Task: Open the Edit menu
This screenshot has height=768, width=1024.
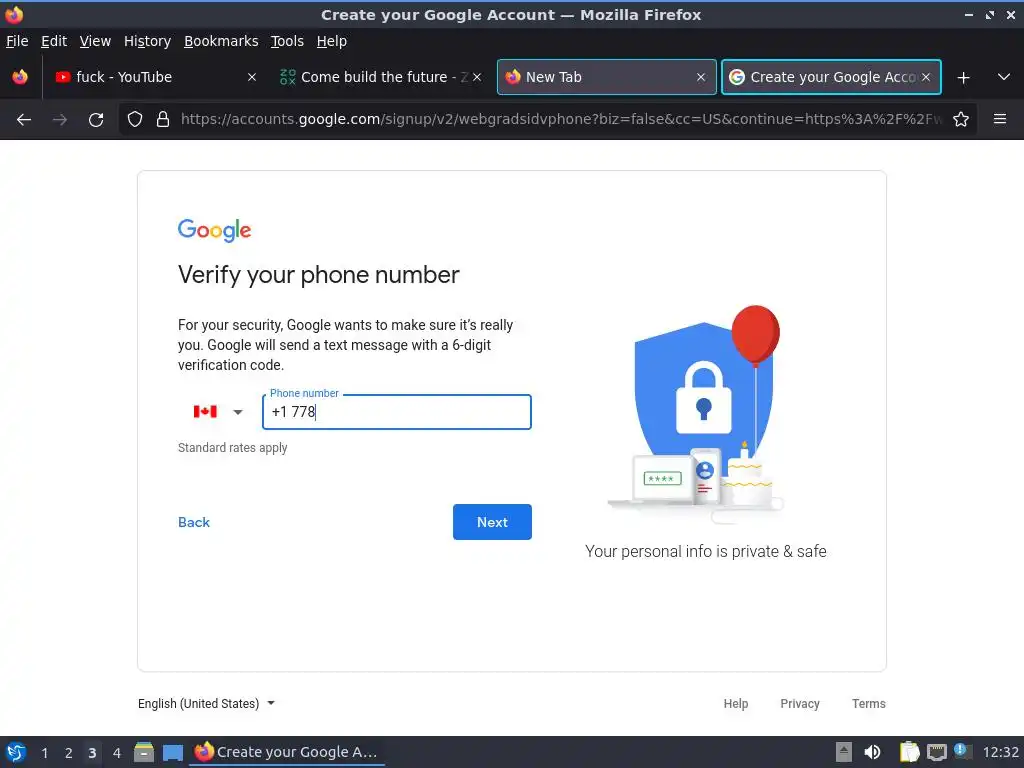Action: point(54,41)
